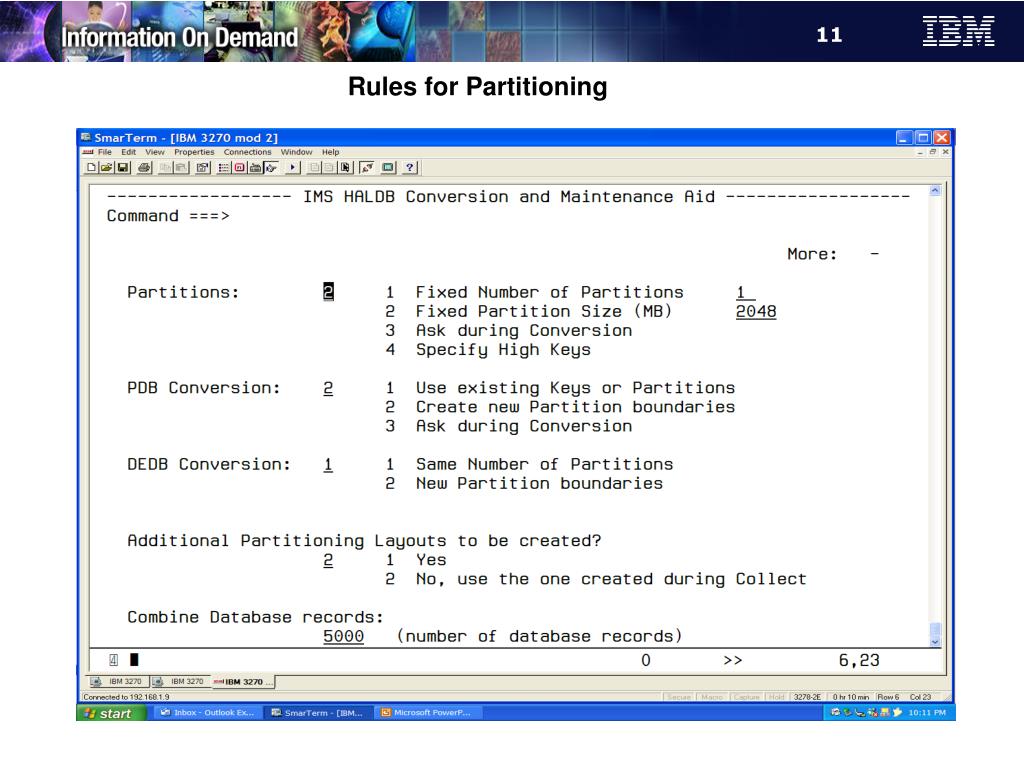
Task: Click the 'More:' indicator text
Action: point(812,254)
